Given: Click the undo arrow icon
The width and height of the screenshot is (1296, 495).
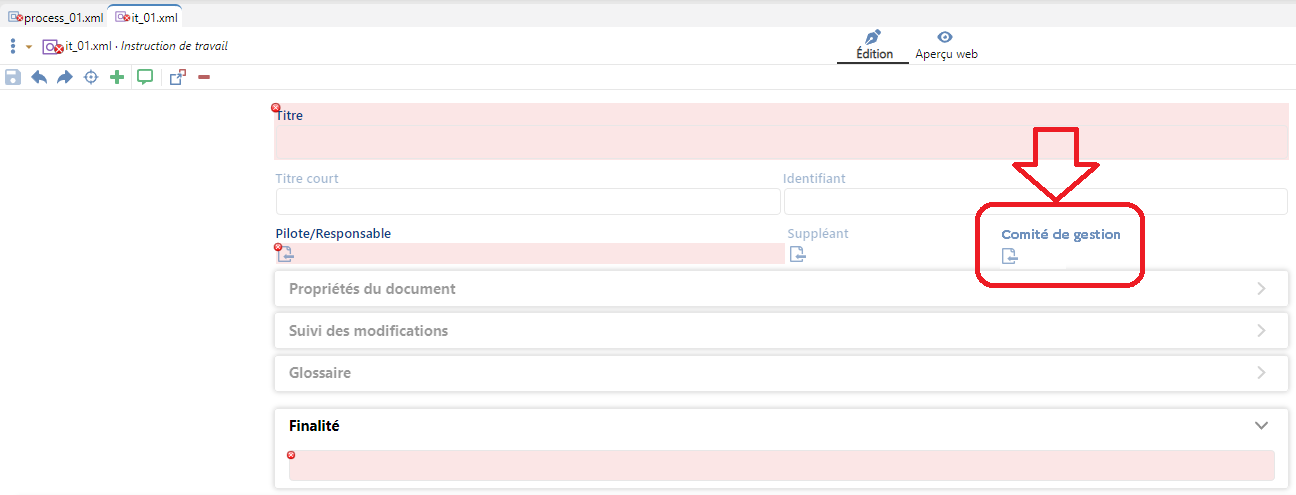Looking at the screenshot, I should pyautogui.click(x=39, y=77).
